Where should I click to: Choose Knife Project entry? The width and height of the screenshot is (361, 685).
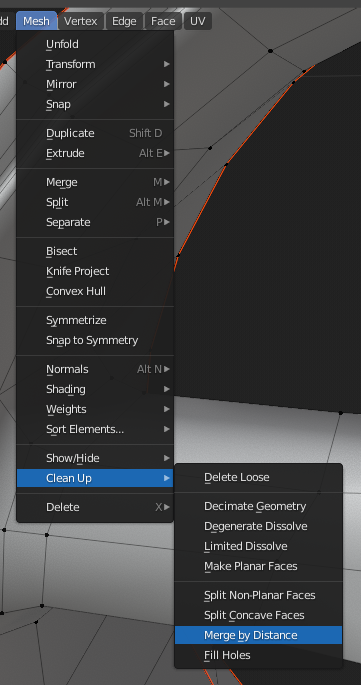click(x=95, y=271)
